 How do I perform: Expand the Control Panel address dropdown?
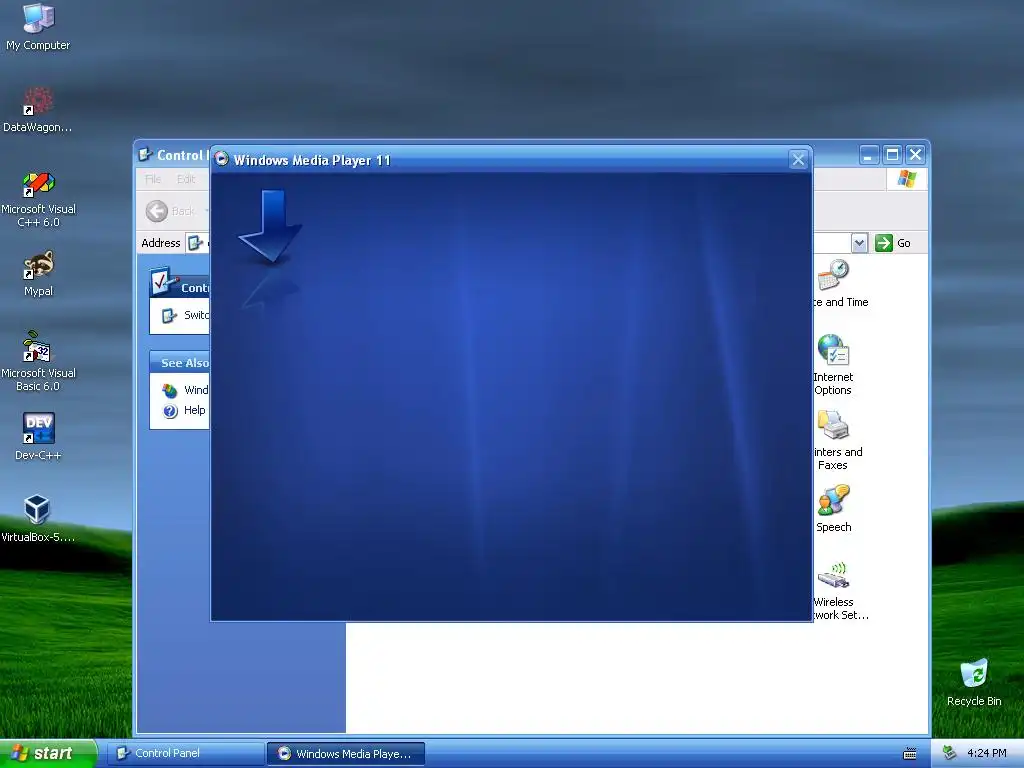[859, 243]
